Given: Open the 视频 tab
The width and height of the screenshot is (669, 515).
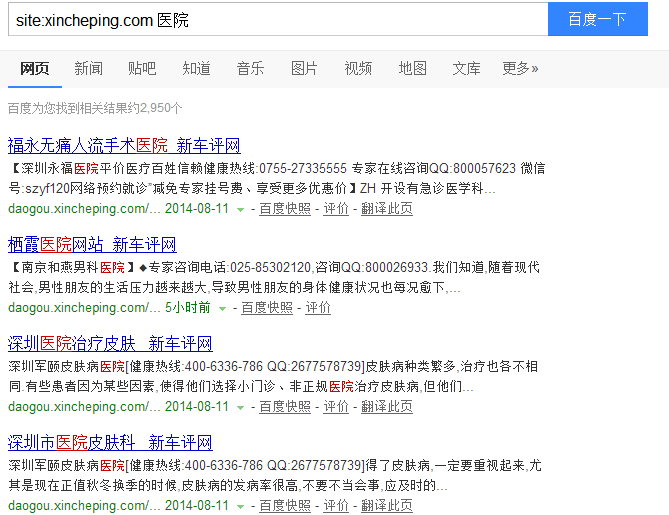Looking at the screenshot, I should pyautogui.click(x=358, y=68).
